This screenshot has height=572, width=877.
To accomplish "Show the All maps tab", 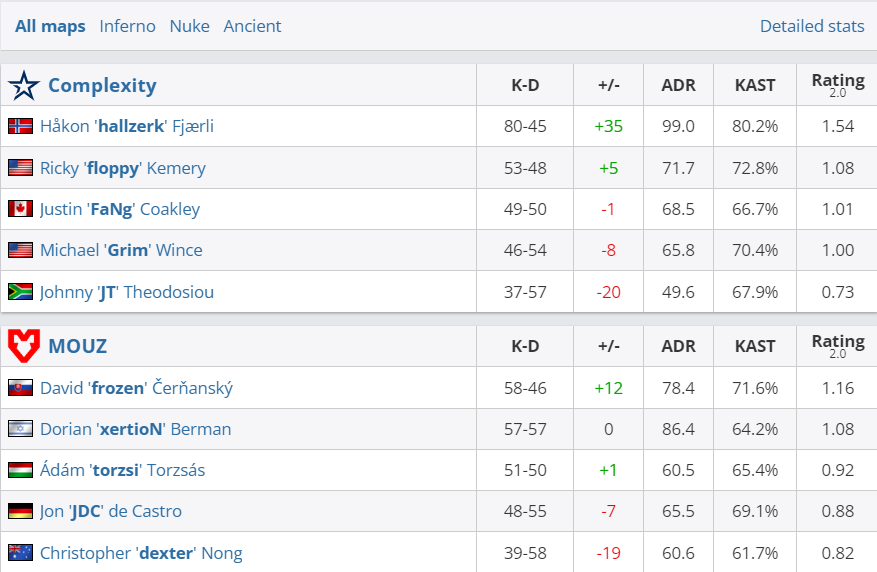I will click(50, 26).
